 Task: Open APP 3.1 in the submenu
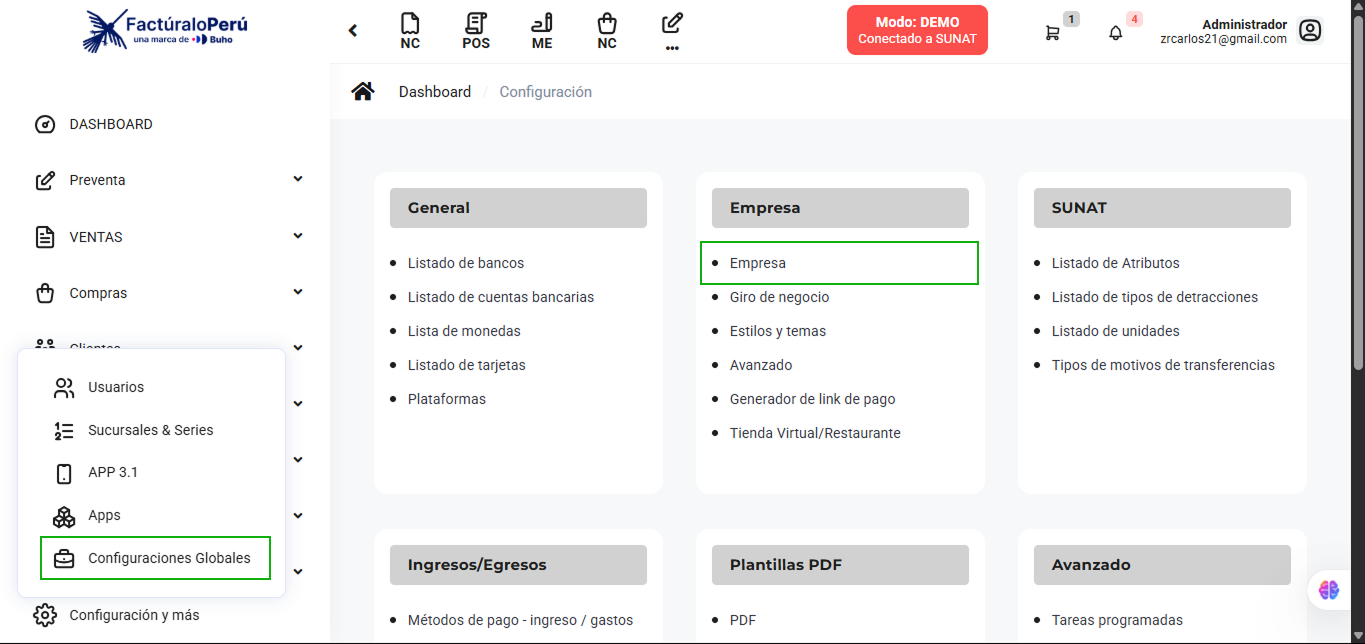tap(115, 472)
